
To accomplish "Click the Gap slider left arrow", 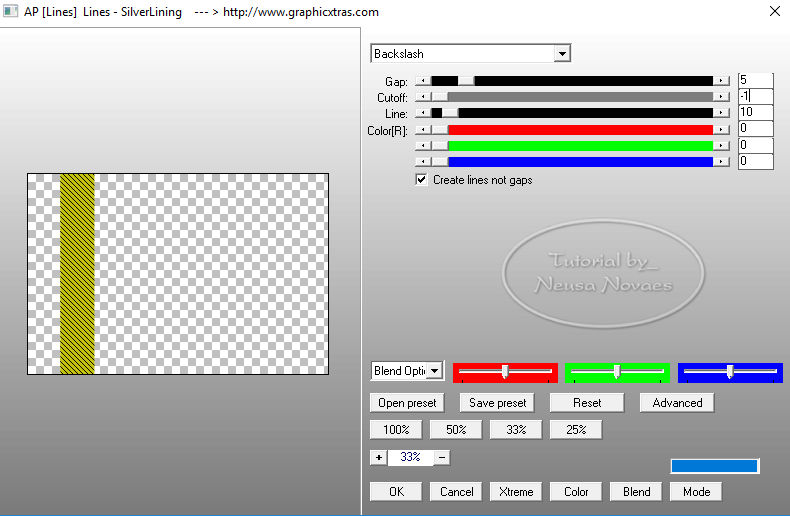I will pyautogui.click(x=423, y=81).
